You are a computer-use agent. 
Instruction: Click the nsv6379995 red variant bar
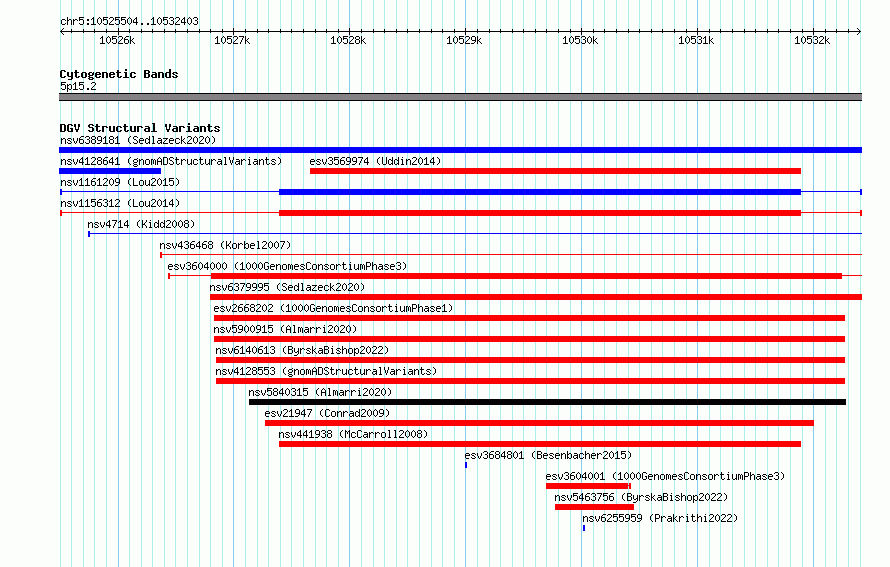tap(536, 297)
